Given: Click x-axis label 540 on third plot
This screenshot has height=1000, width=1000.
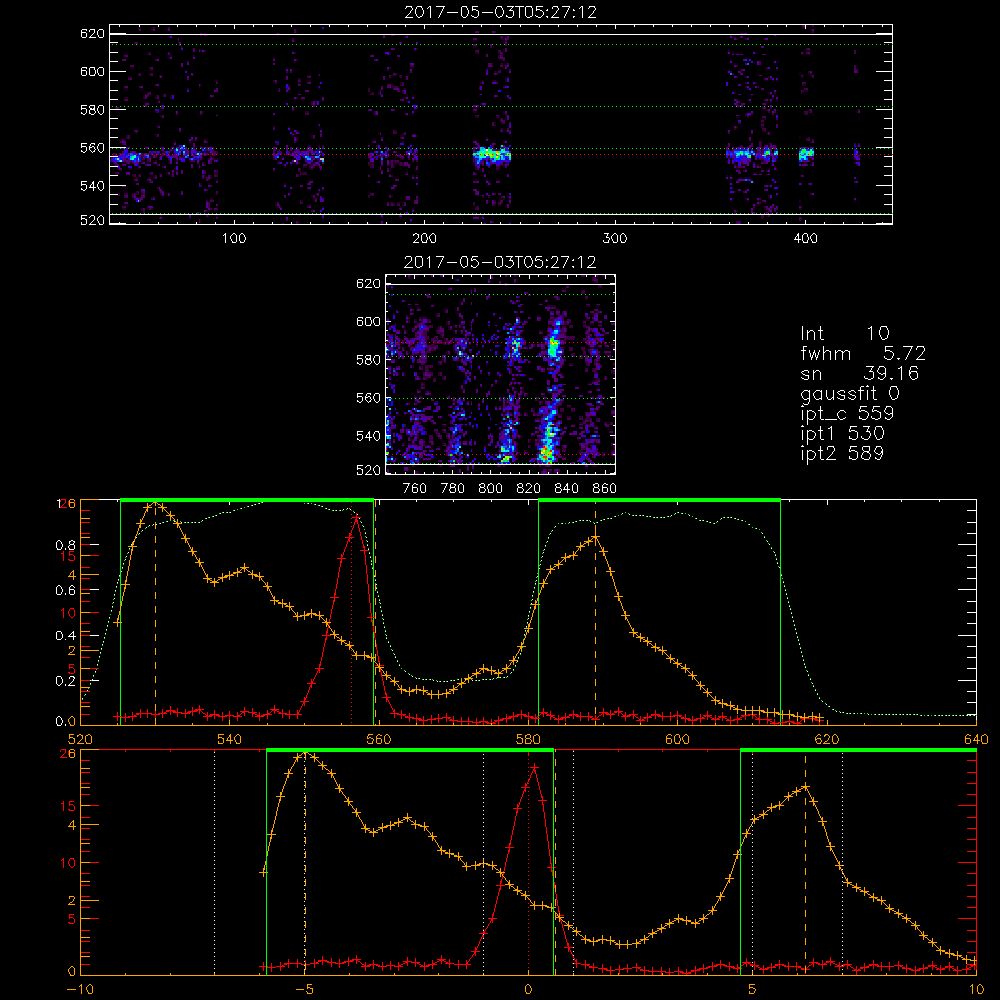Looking at the screenshot, I should click(230, 740).
